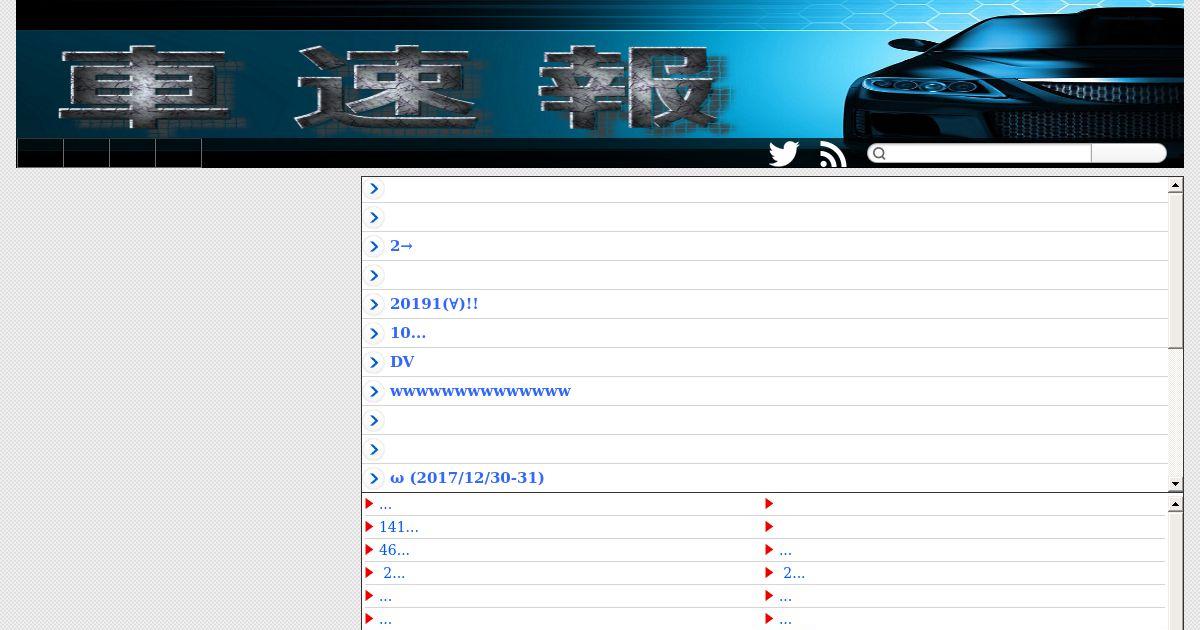Open the "141..." headline link
Screen dimensions: 1200x630
[398, 527]
